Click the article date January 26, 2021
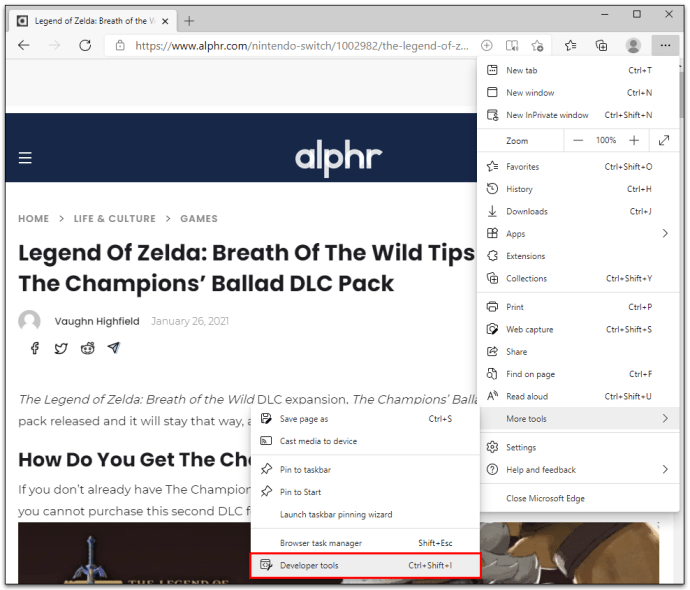This screenshot has height=590, width=690. click(190, 321)
